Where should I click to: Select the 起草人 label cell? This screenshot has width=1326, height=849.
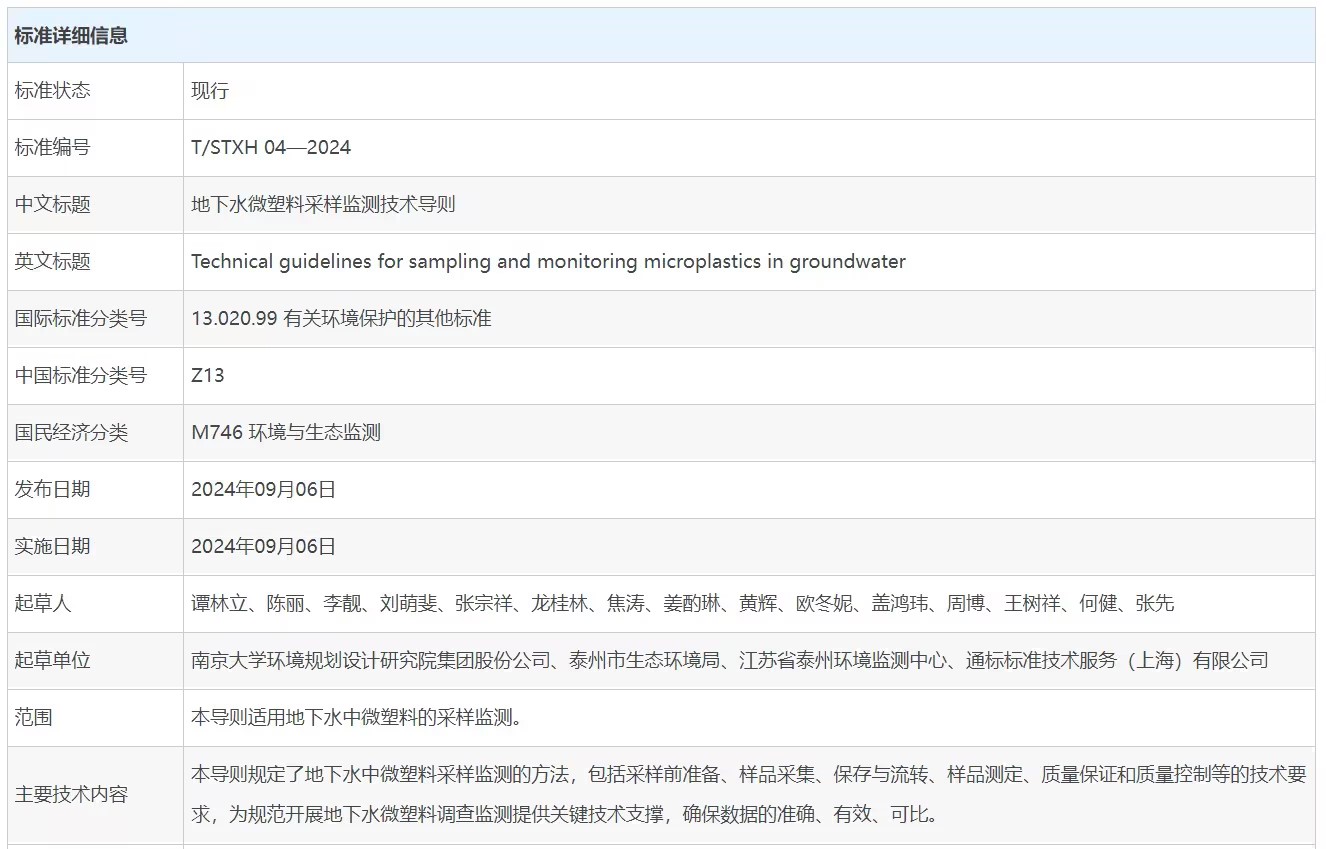(95, 604)
